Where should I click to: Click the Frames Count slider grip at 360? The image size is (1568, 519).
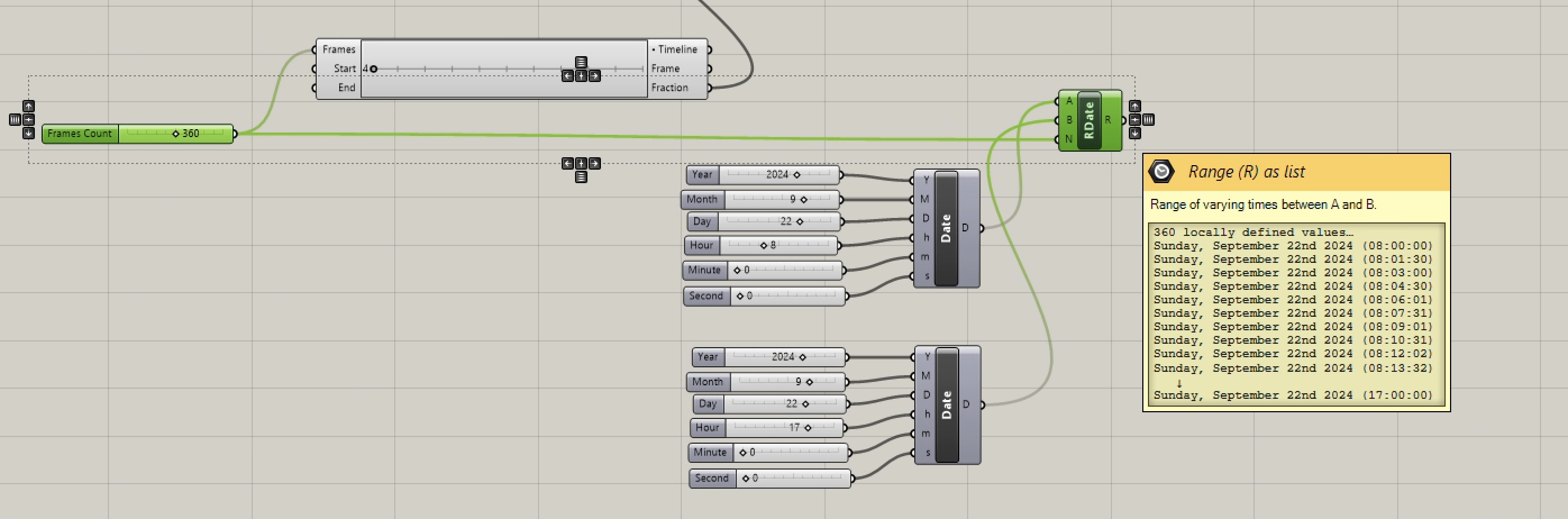tap(176, 133)
